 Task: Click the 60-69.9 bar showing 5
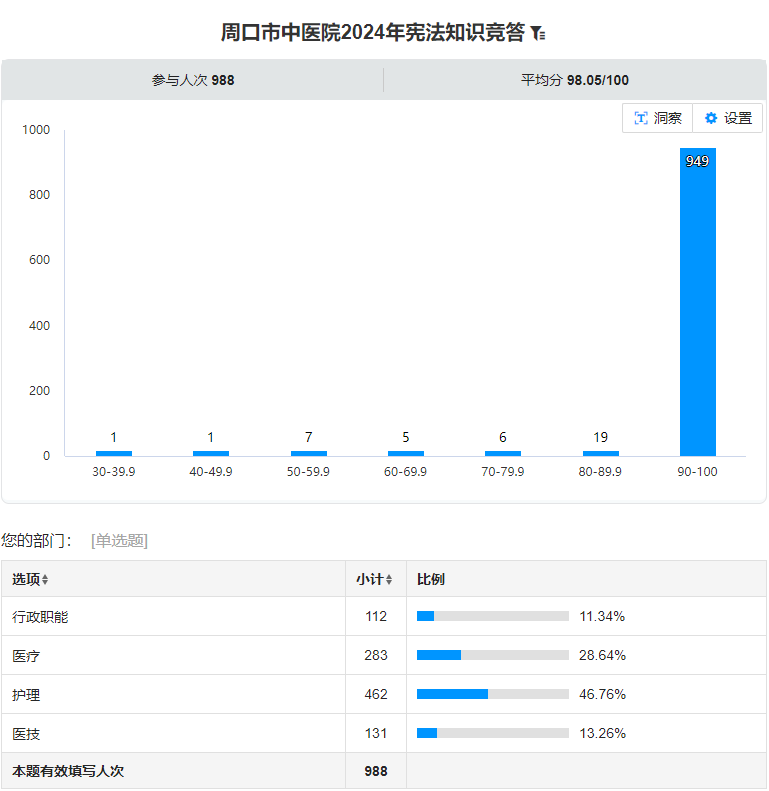pos(406,453)
